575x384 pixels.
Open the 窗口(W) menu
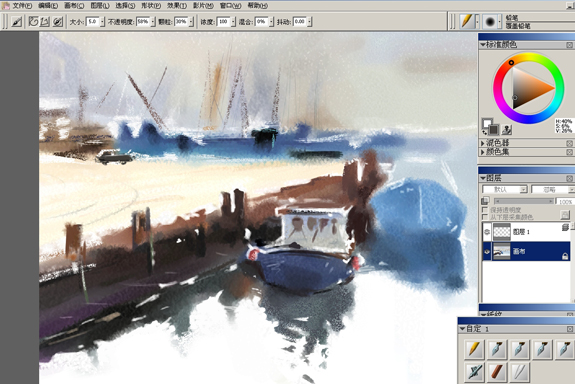tap(230, 6)
